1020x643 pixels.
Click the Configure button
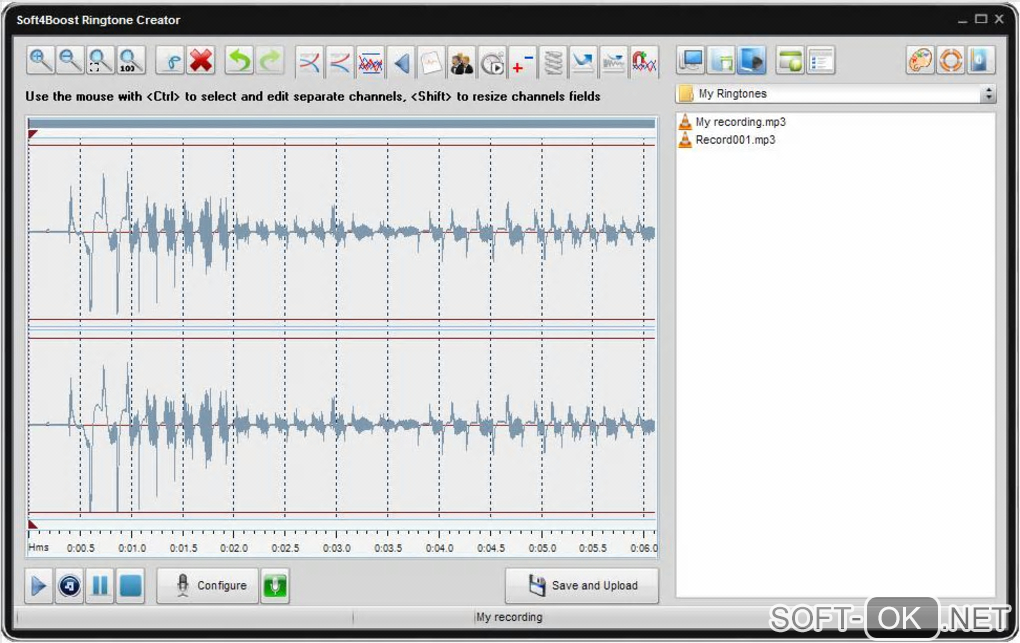(208, 585)
